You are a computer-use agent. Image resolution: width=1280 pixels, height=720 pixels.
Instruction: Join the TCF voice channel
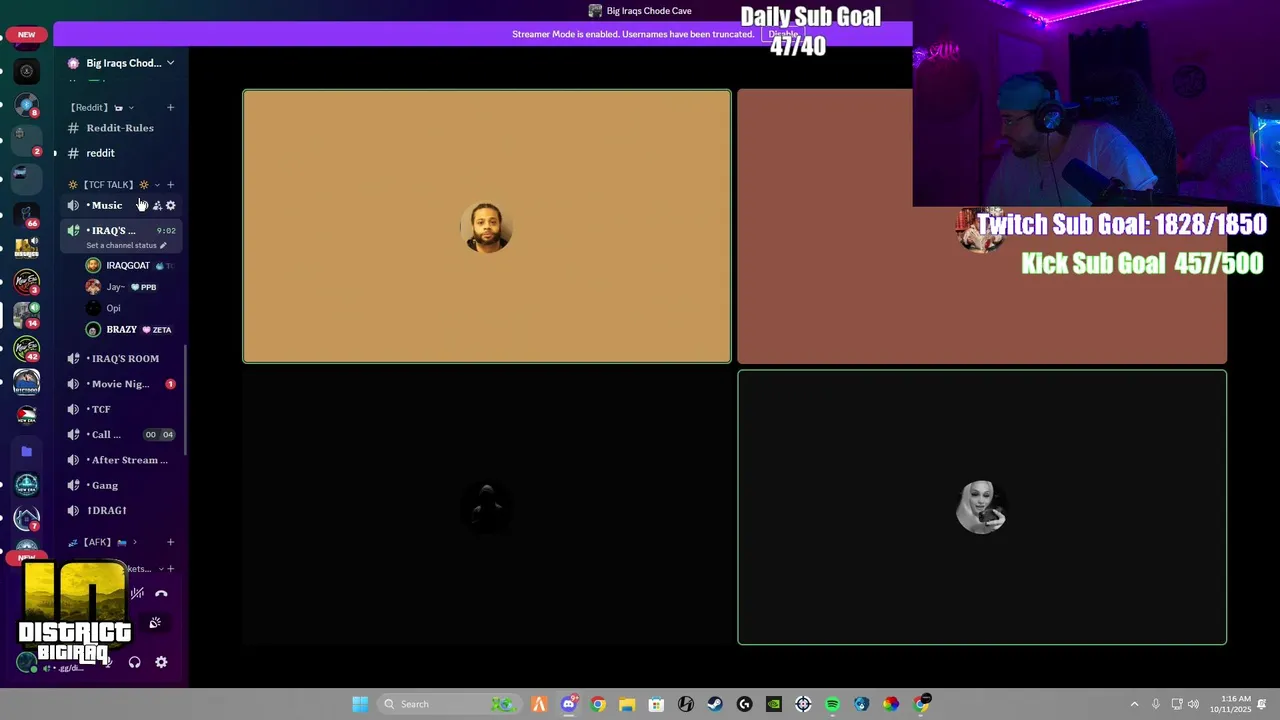[x=122, y=409]
